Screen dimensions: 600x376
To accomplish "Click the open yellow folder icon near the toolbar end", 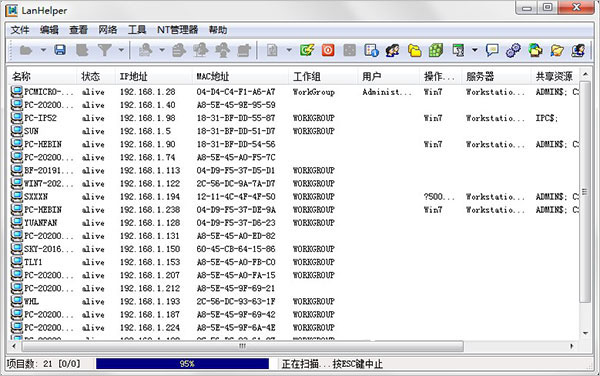I will 557,50.
